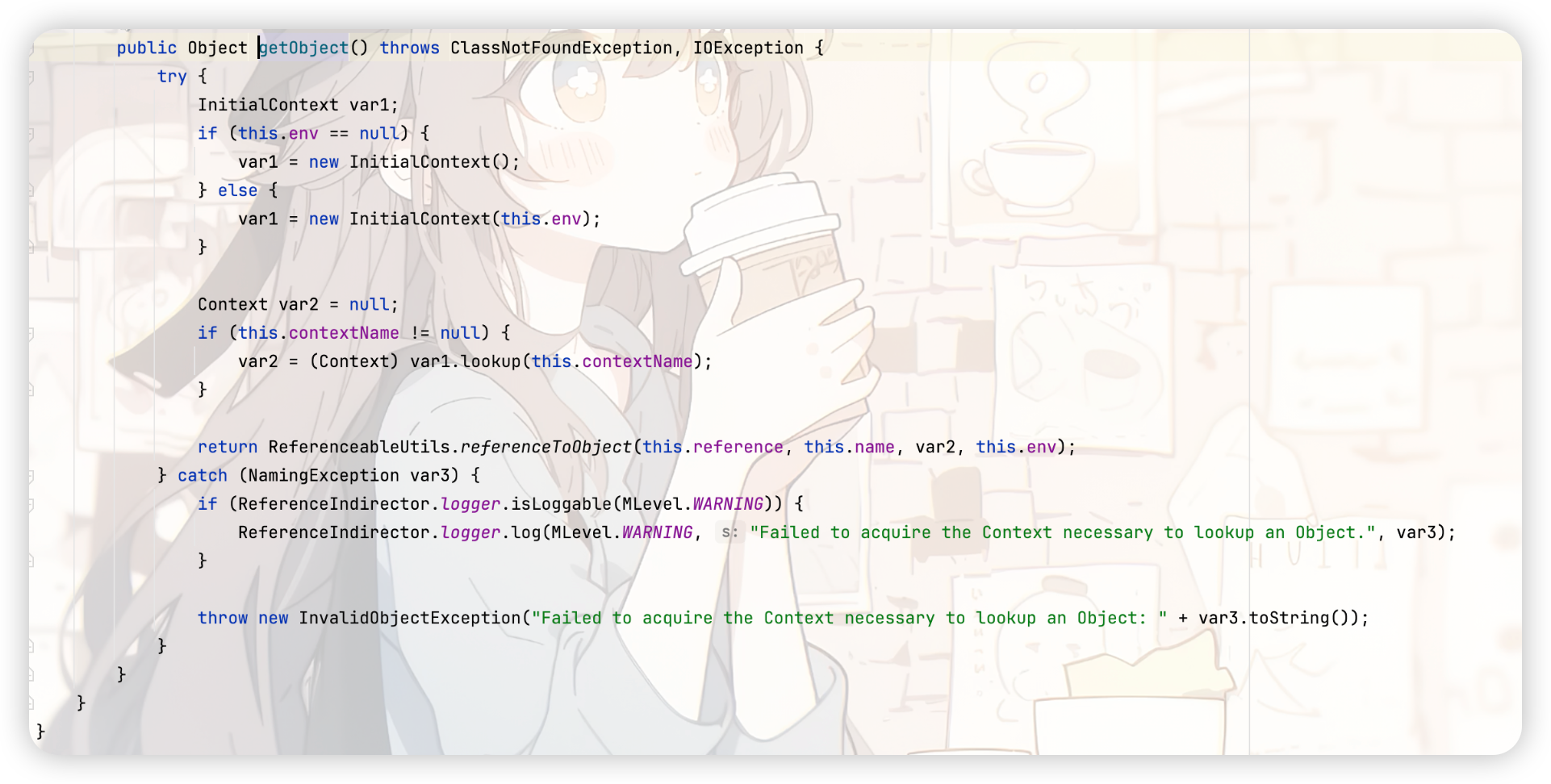1551x784 pixels.
Task: Click the catch keyword
Action: tap(203, 475)
